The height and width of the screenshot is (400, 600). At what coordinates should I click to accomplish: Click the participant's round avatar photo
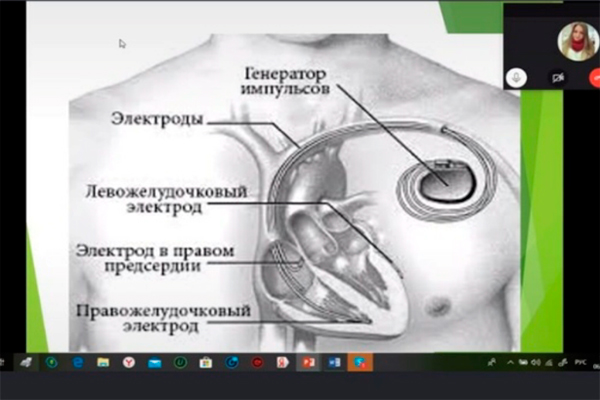576,39
